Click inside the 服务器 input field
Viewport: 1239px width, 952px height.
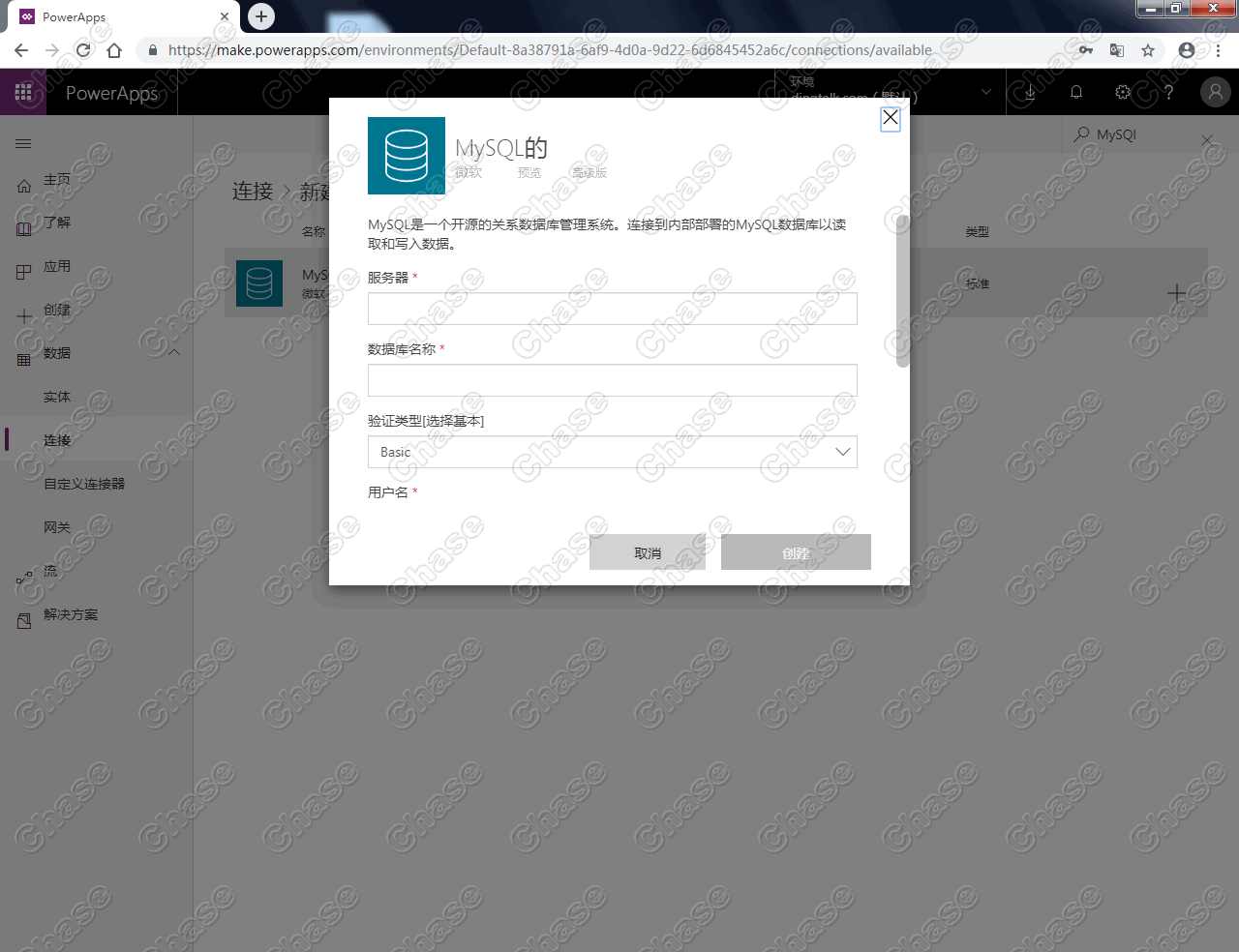pyautogui.click(x=612, y=308)
